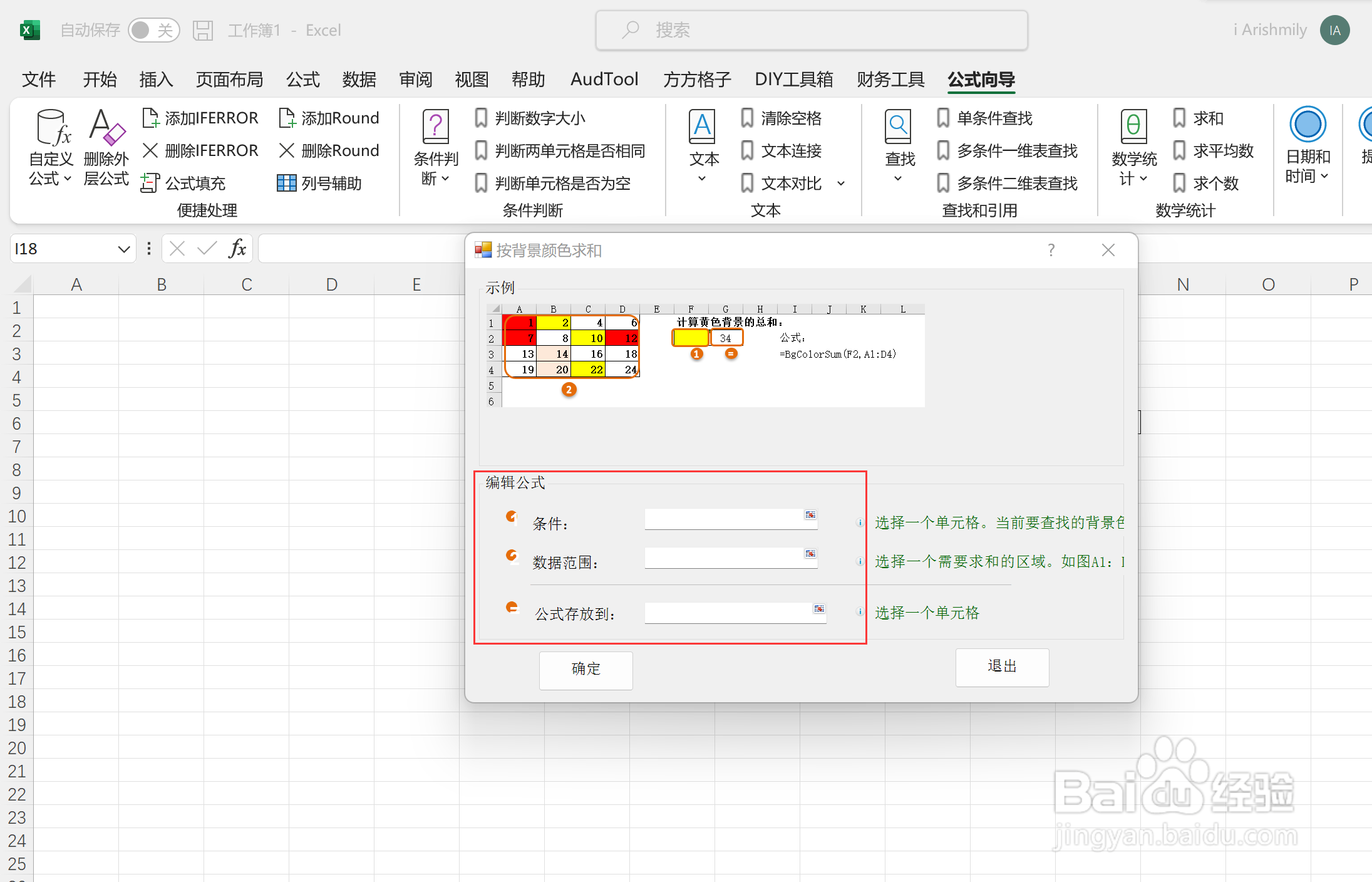Screen dimensions: 1372x882
Task: Click the 自定义公式 fx icon
Action: tap(53, 127)
